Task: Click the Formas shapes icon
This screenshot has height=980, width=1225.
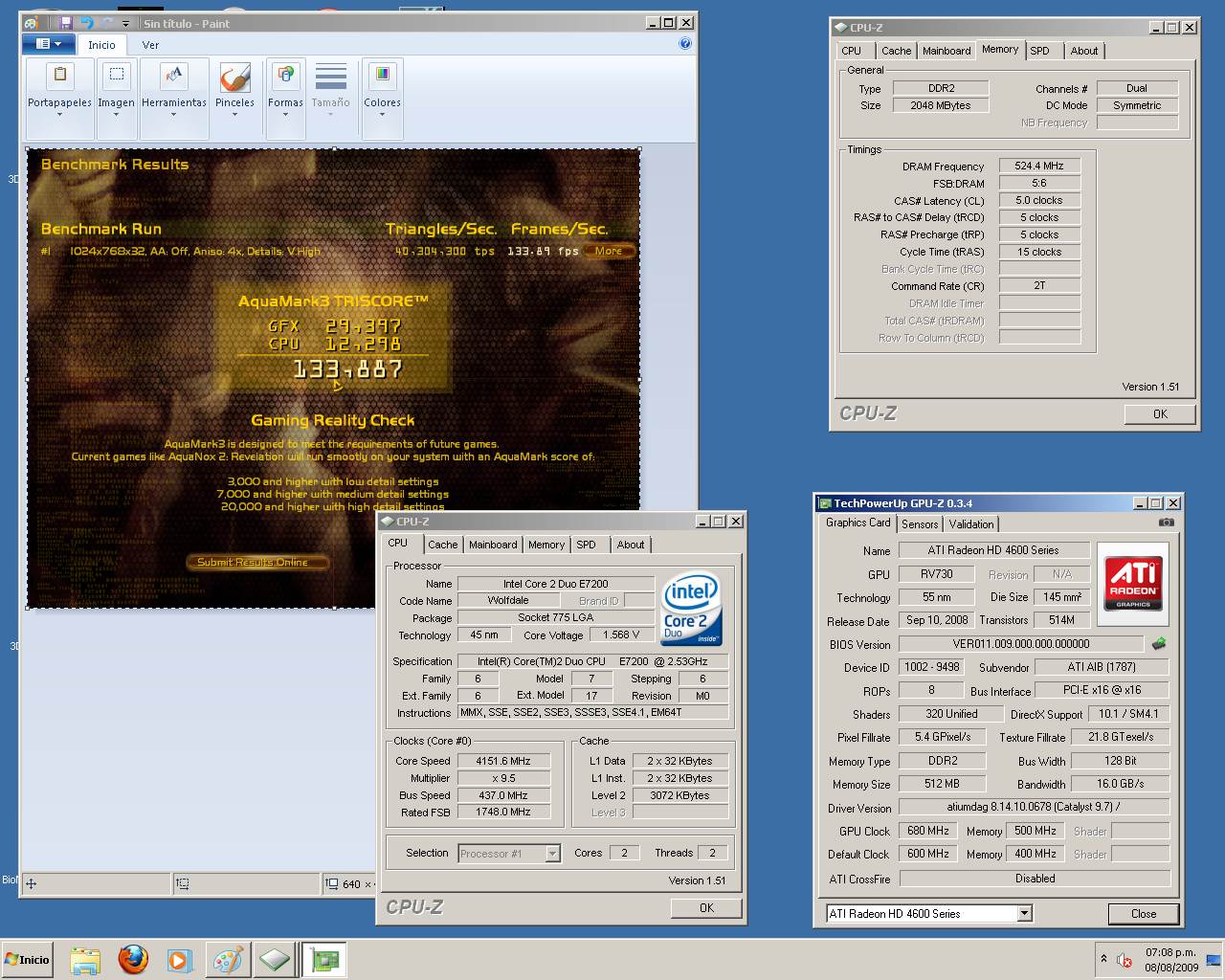Action: (285, 76)
